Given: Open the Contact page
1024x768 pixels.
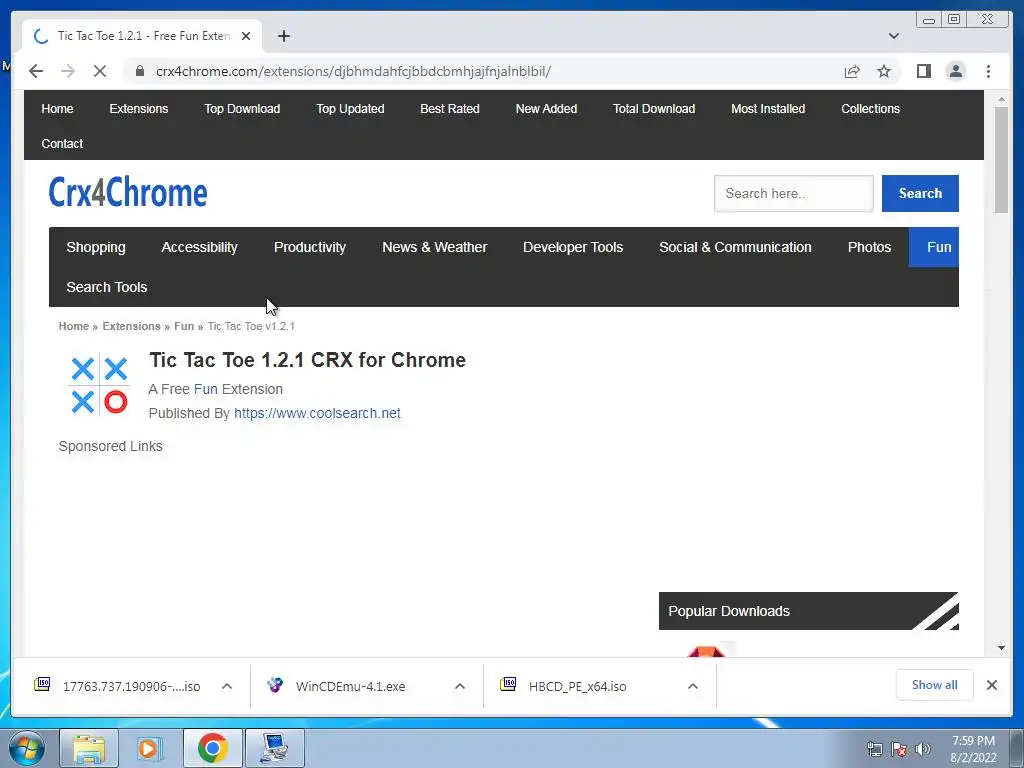Looking at the screenshot, I should click(62, 144).
